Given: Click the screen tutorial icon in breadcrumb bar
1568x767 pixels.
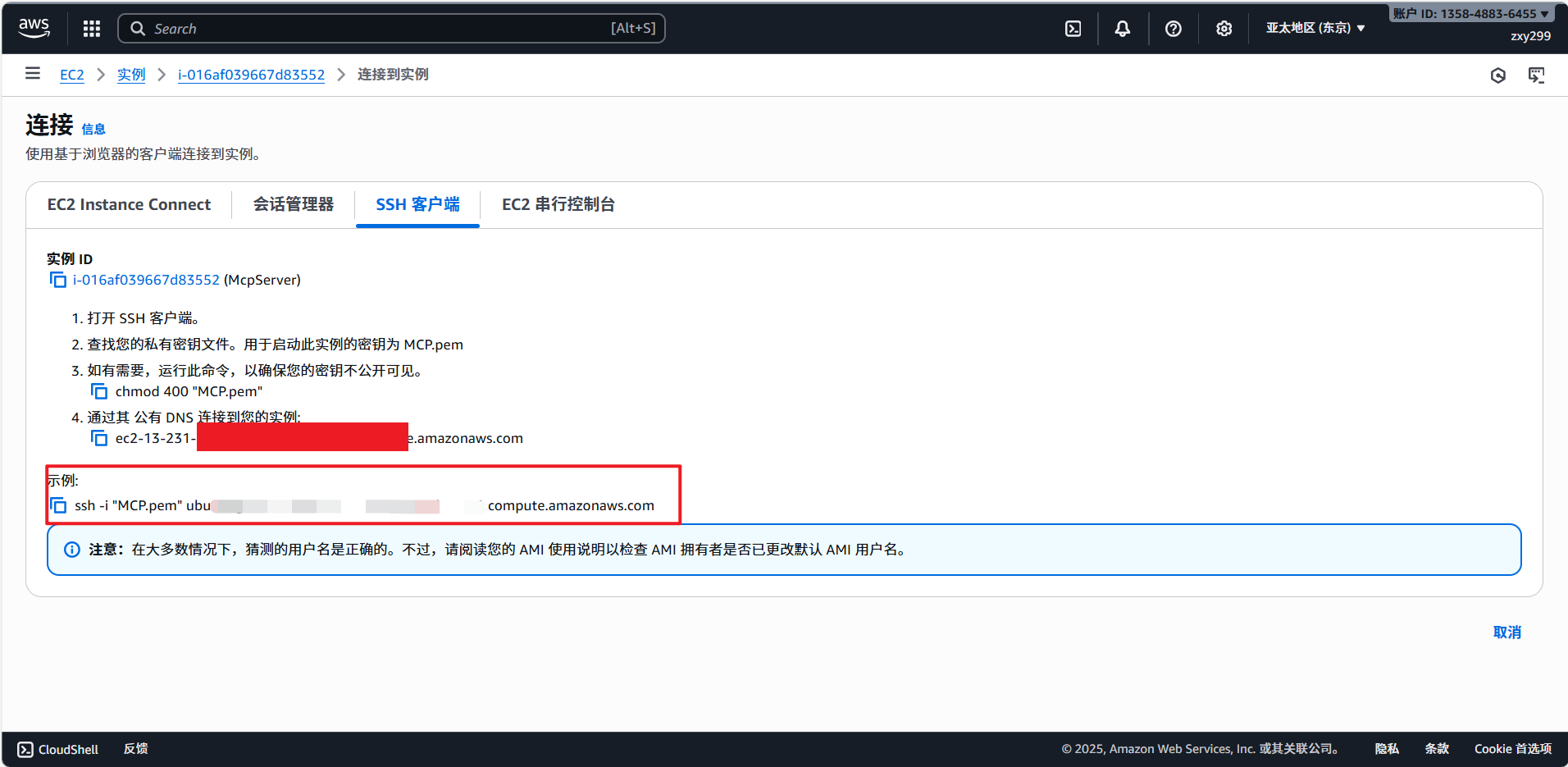Looking at the screenshot, I should click(x=1537, y=75).
